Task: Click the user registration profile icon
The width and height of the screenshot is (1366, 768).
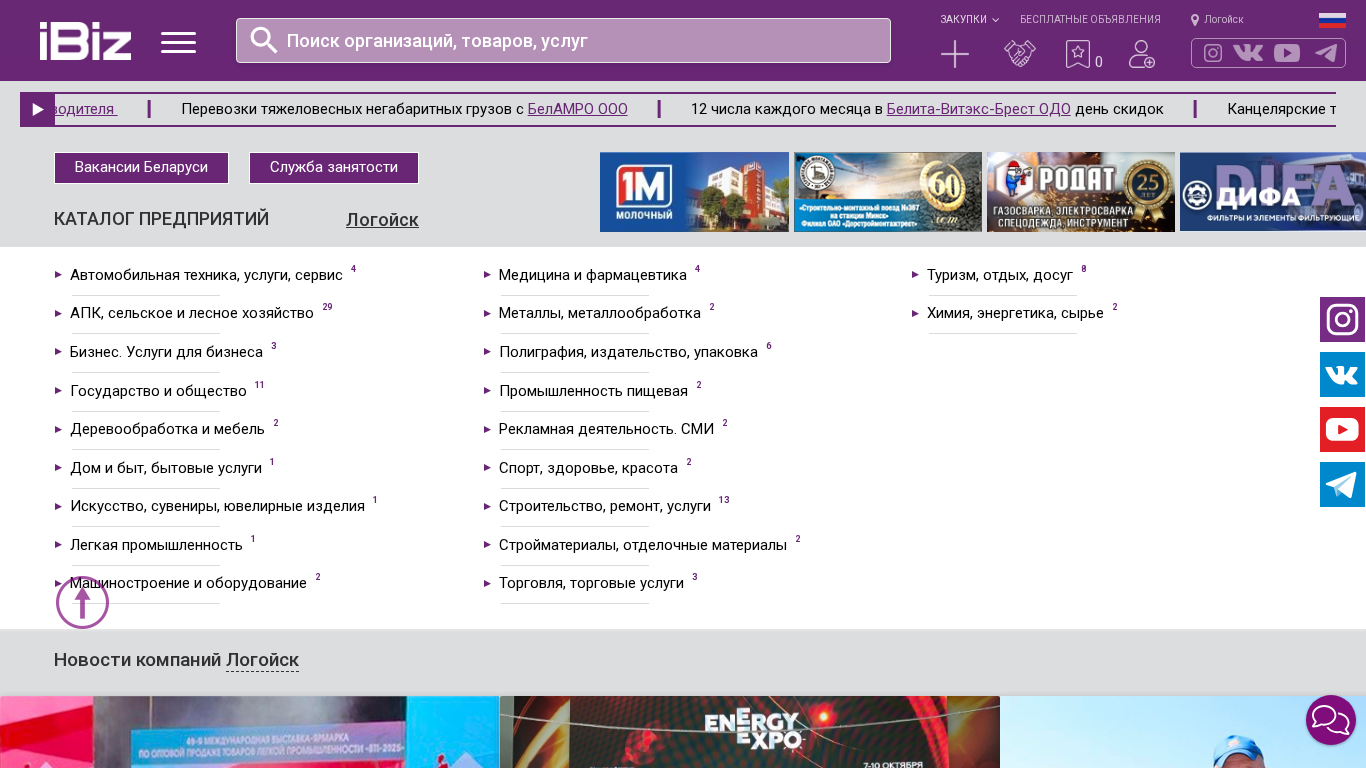Action: tap(1141, 54)
